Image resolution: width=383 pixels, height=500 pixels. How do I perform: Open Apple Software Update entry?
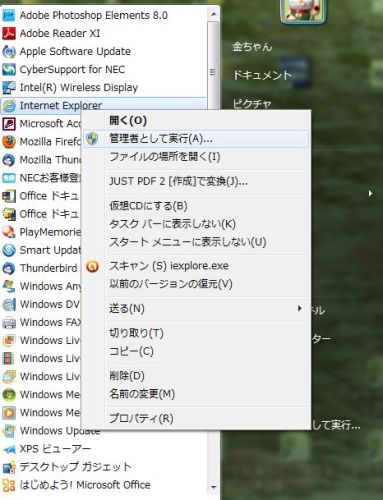pos(104,51)
